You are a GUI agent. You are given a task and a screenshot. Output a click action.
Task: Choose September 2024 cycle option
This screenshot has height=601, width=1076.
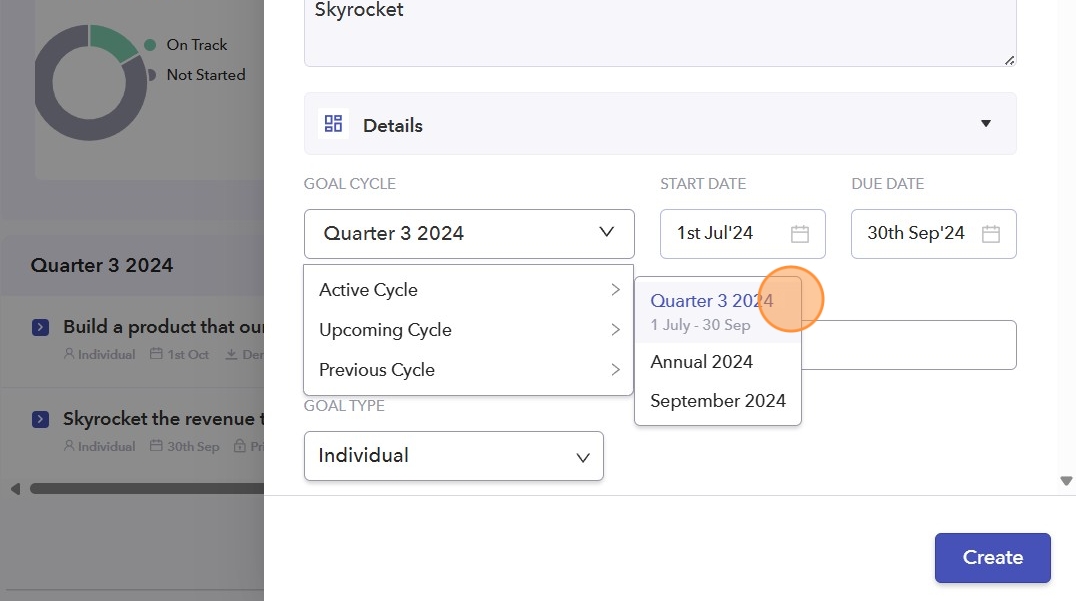click(718, 401)
